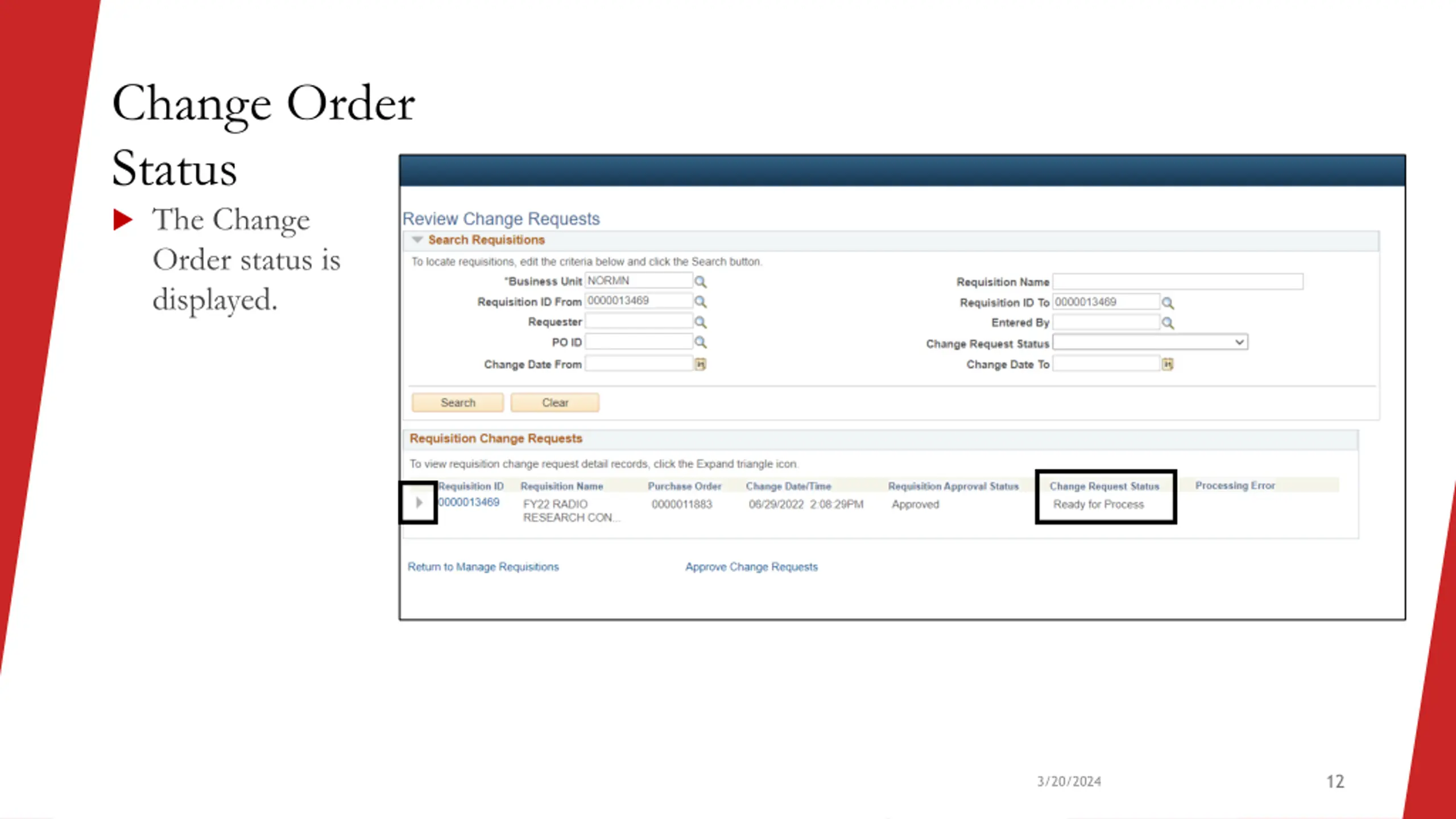
Task: Click Requisition Change Requests section title
Action: coord(496,439)
